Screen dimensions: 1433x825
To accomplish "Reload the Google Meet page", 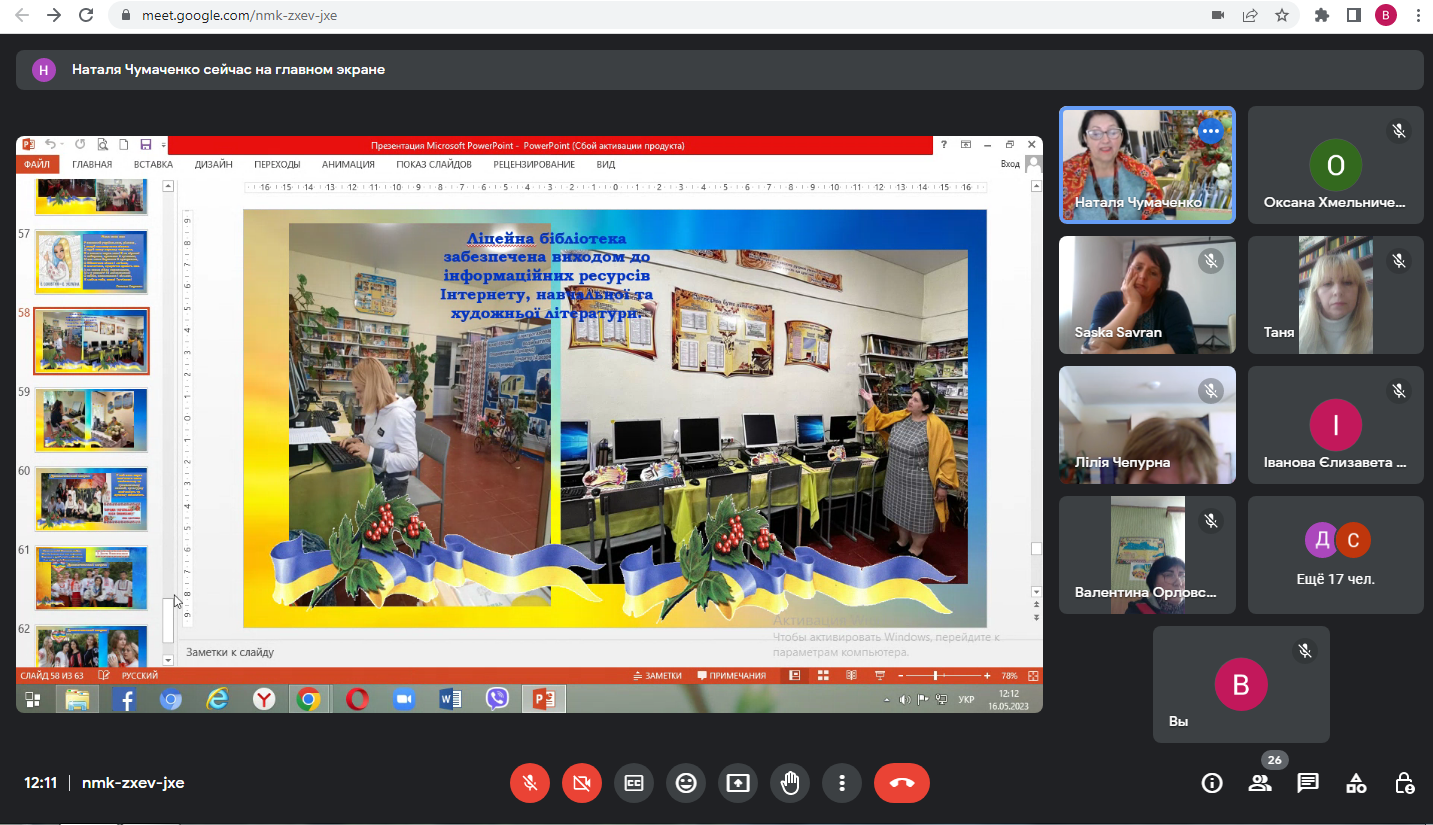I will [x=86, y=15].
